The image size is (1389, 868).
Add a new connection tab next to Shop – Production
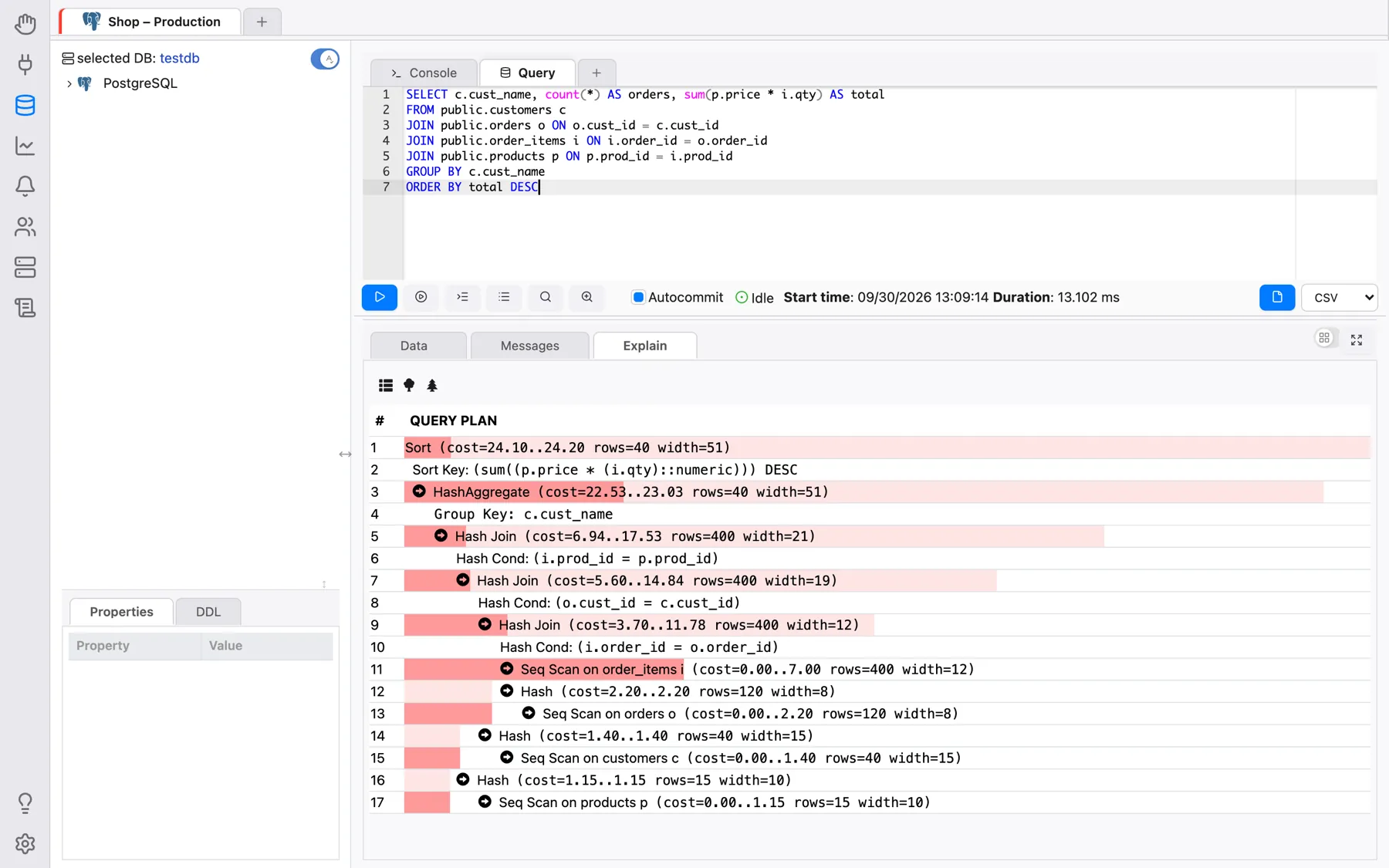pos(262,22)
